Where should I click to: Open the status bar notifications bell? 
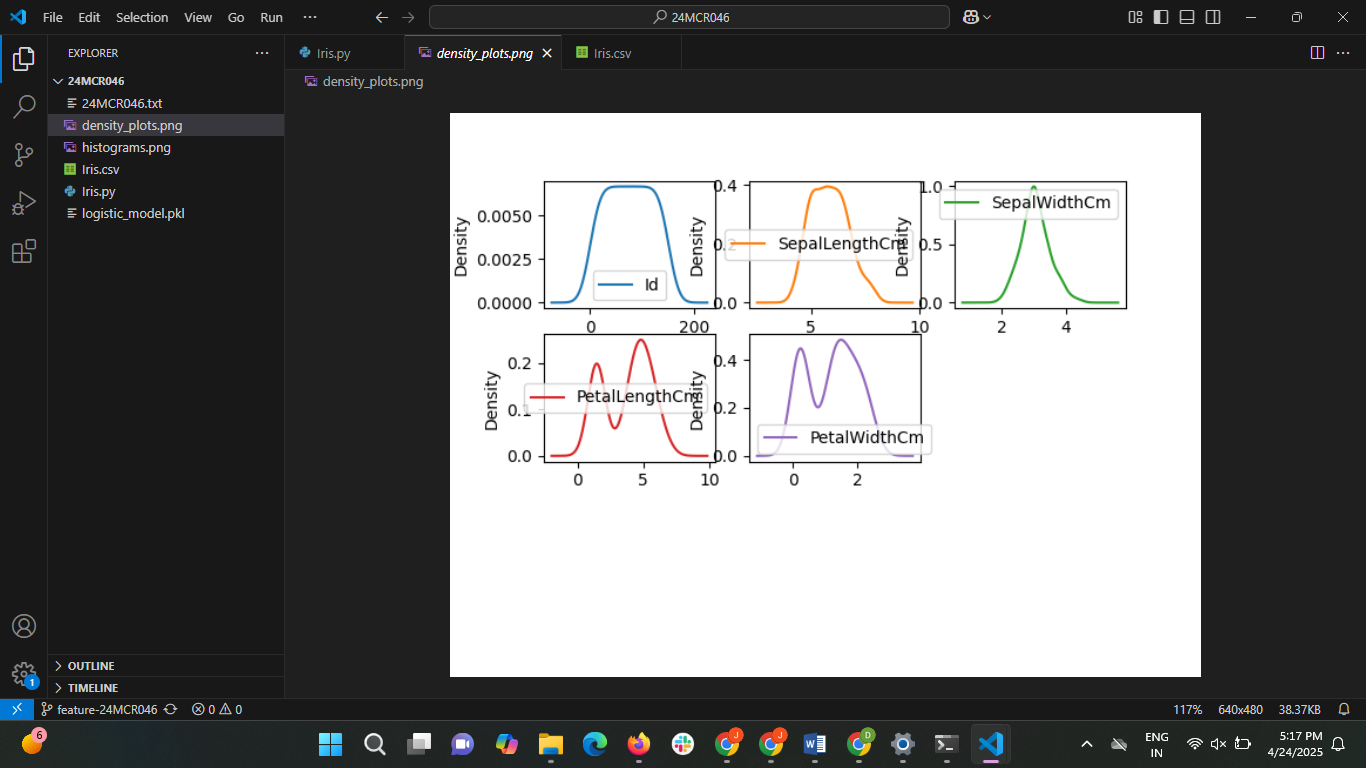tap(1345, 709)
